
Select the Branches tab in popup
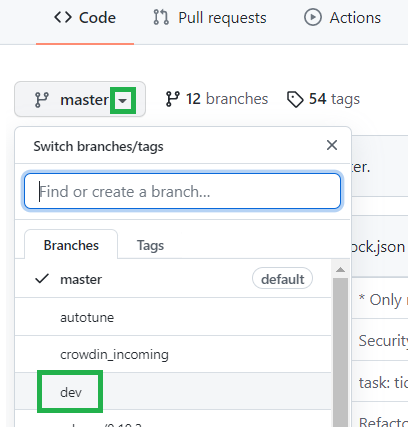71,245
